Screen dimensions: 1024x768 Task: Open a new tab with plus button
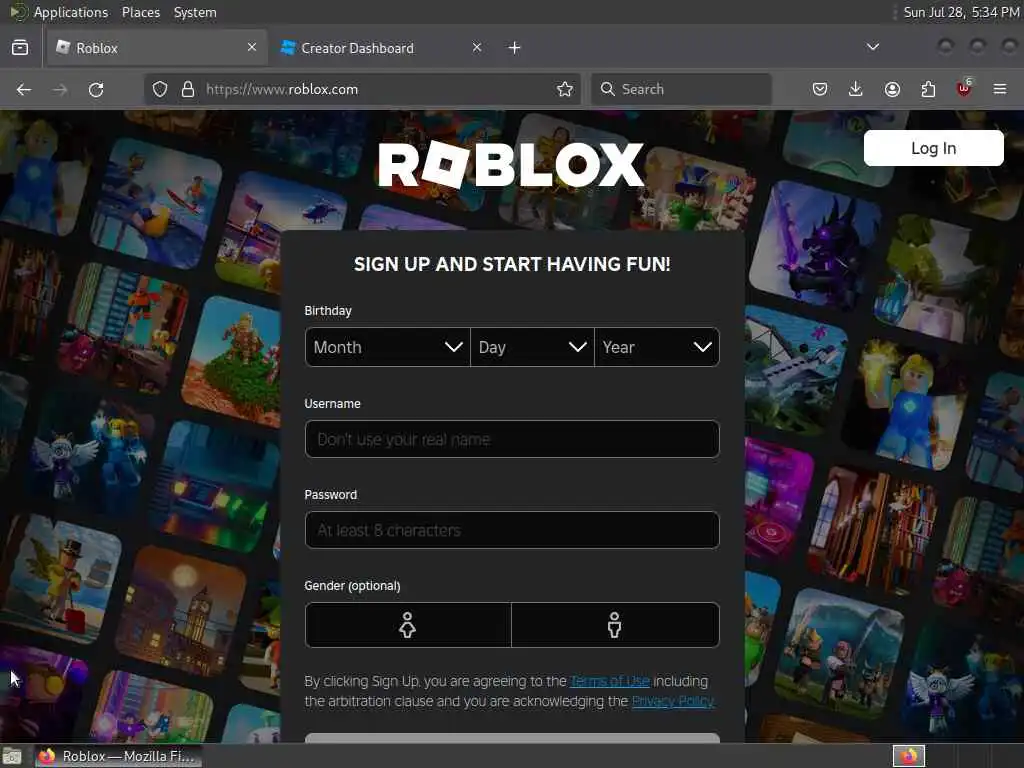pos(515,48)
